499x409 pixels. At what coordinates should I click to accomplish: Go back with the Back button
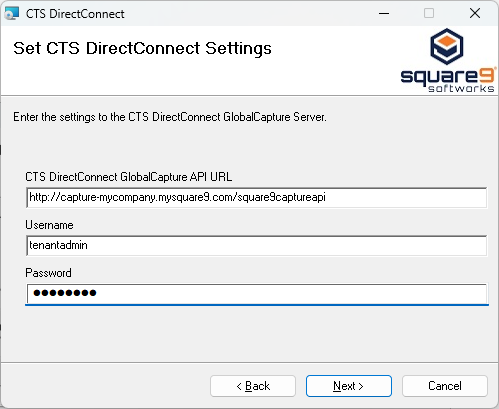click(x=253, y=386)
